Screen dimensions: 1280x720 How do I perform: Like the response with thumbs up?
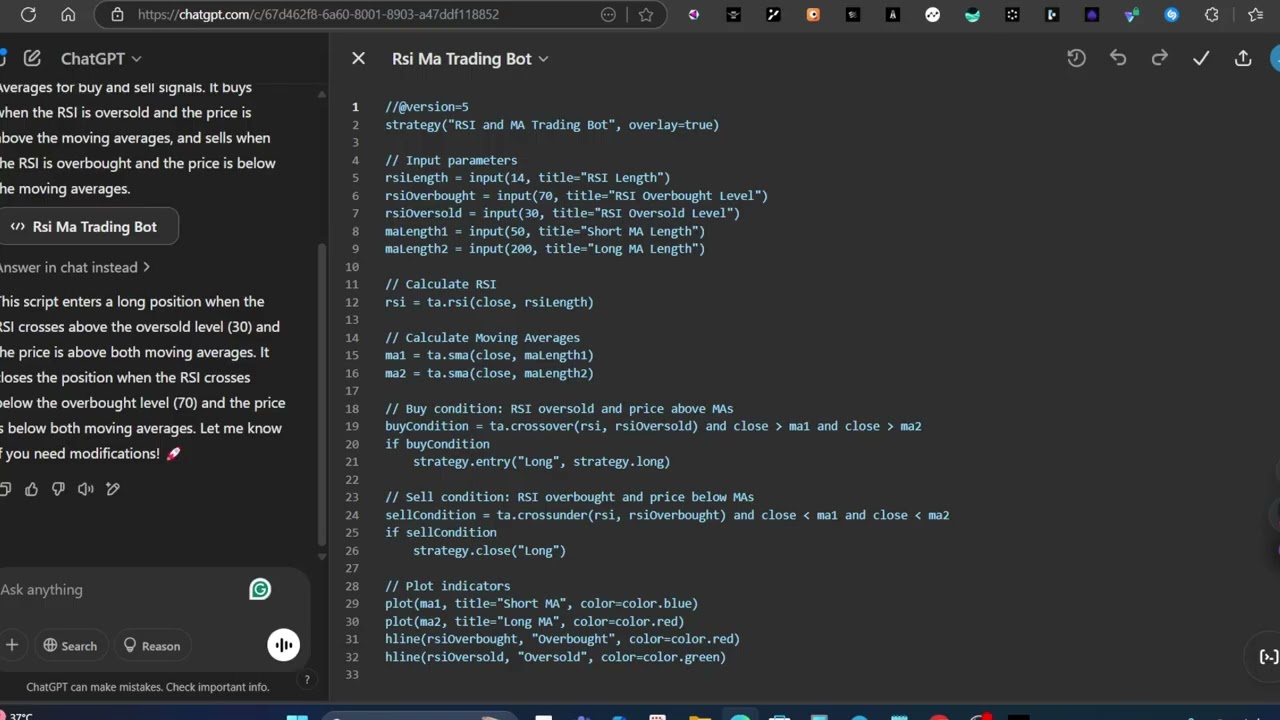tap(31, 489)
